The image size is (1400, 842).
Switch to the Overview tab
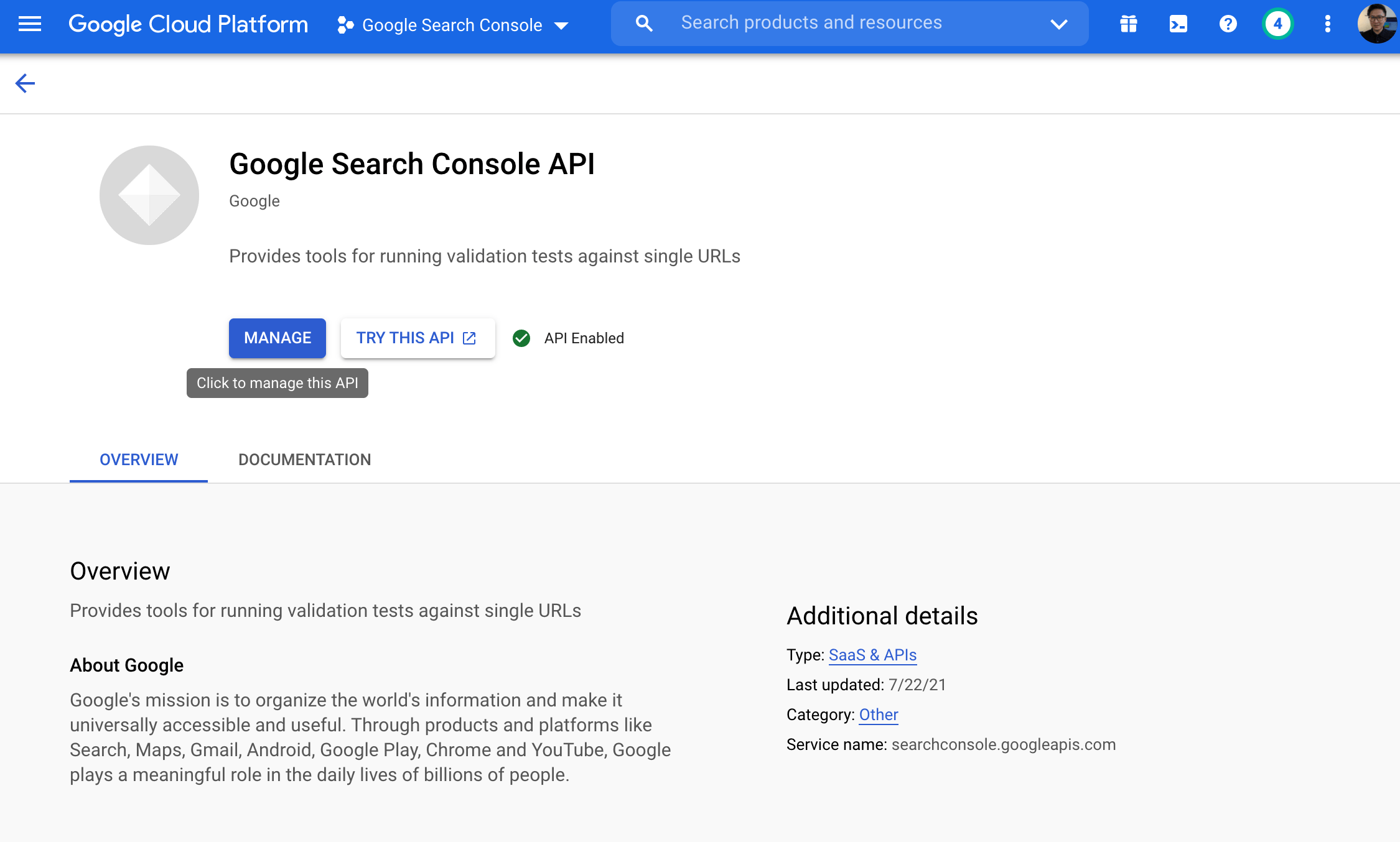[139, 460]
